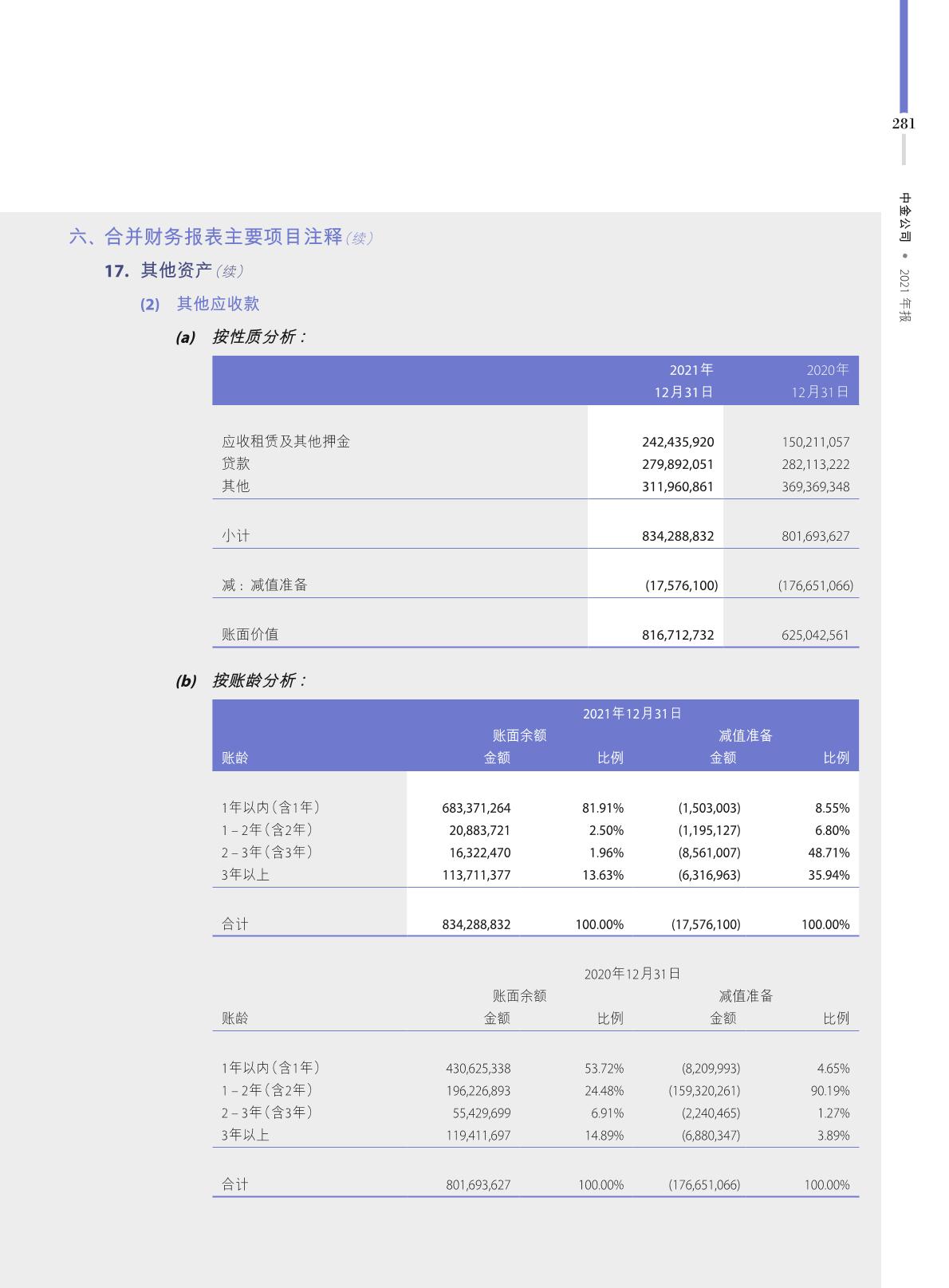Click the value 242,435,920
The height and width of the screenshot is (1288, 949).
[x=678, y=442]
